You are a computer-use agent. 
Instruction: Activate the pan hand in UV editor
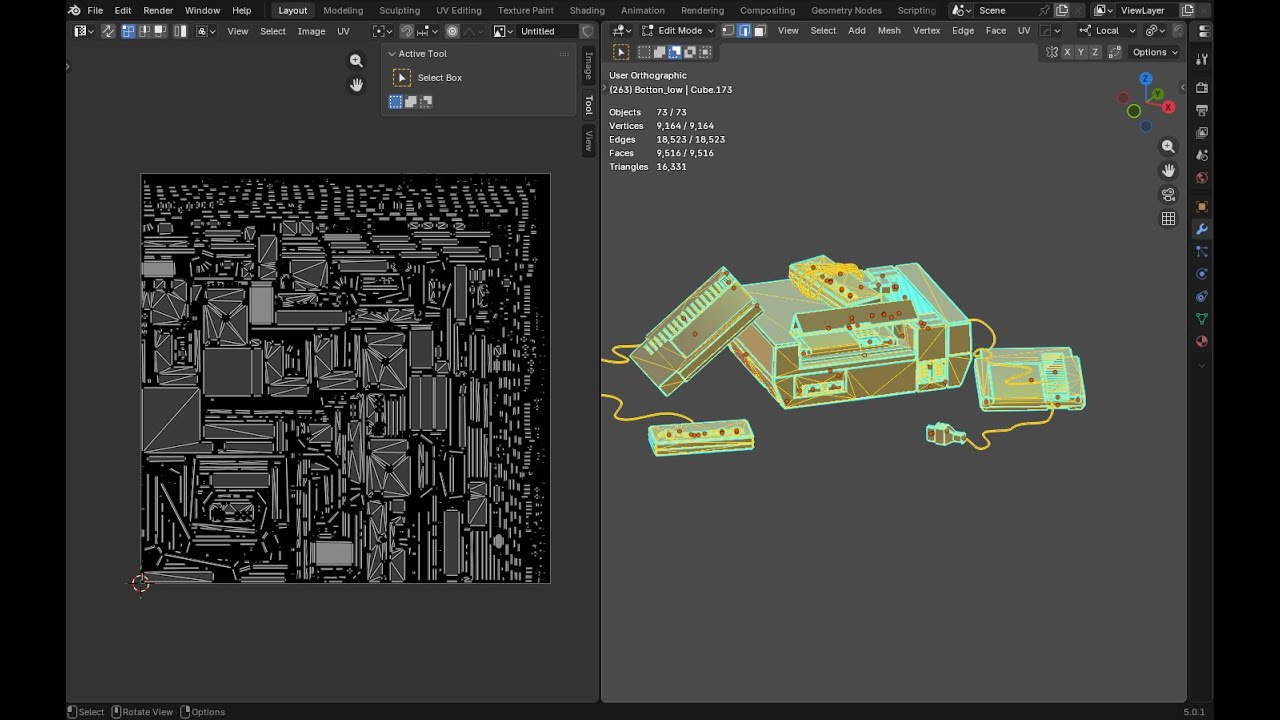pyautogui.click(x=356, y=85)
